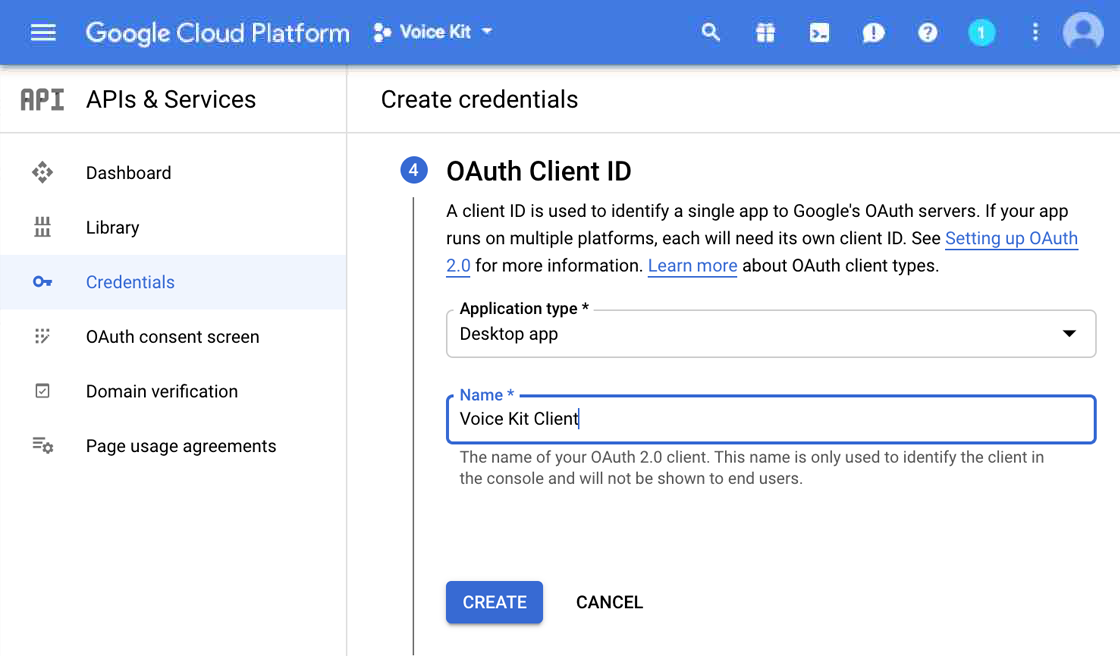Image resolution: width=1120 pixels, height=656 pixels.
Task: Click the Create credentials heading
Action: (479, 99)
